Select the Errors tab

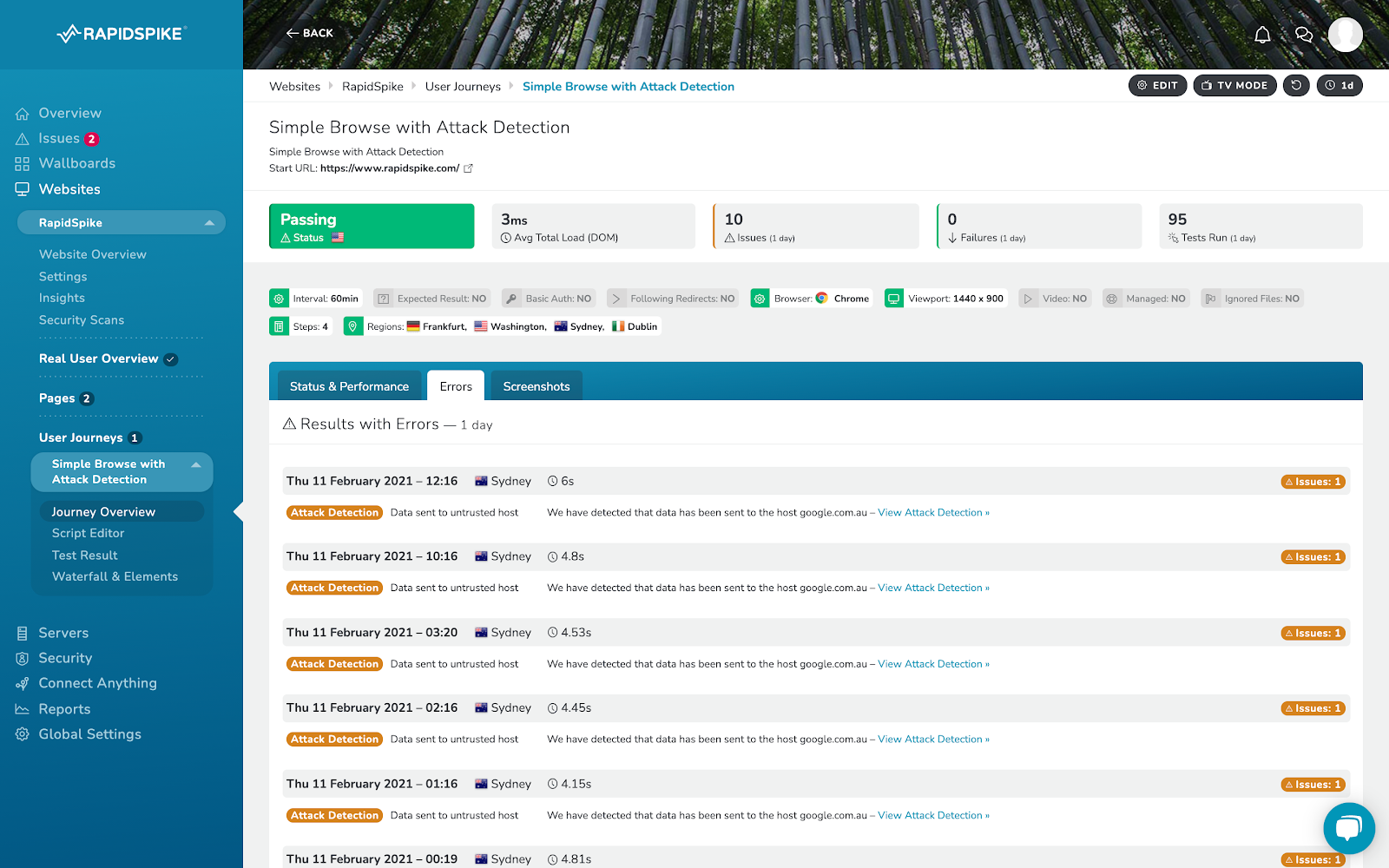[456, 386]
